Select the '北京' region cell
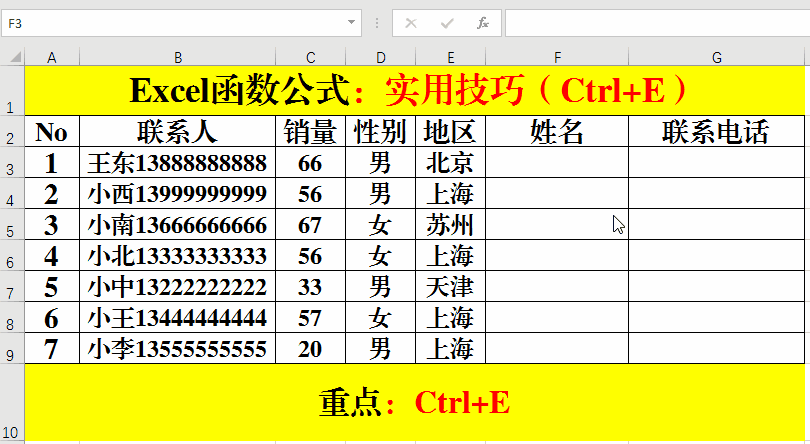810x444 pixels. coord(450,162)
